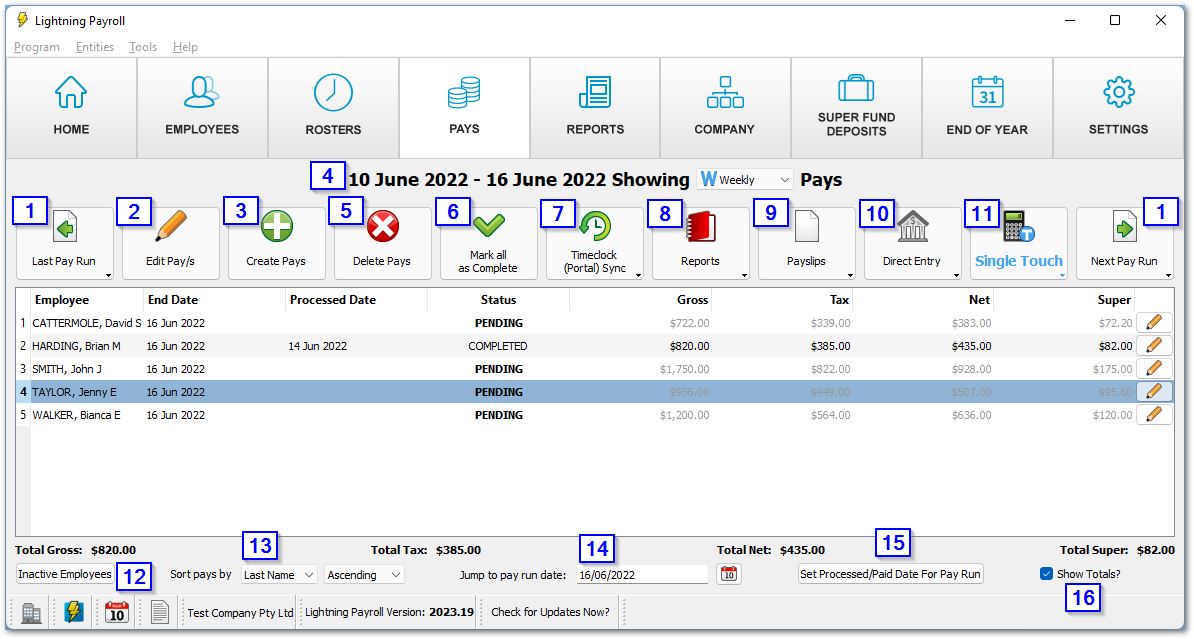Screen dimensions: 1194x639
Task: Expand Payslips button dropdown arrow
Action: 850,275
